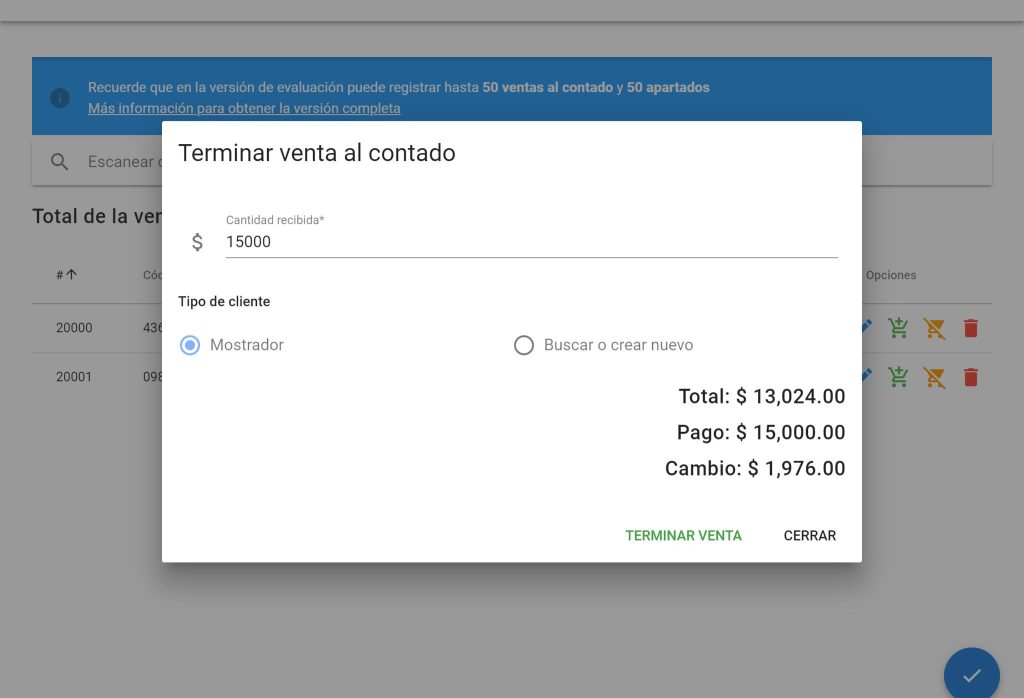This screenshot has height=698, width=1024.
Task: Open the Más información versión completa link
Action: [244, 108]
